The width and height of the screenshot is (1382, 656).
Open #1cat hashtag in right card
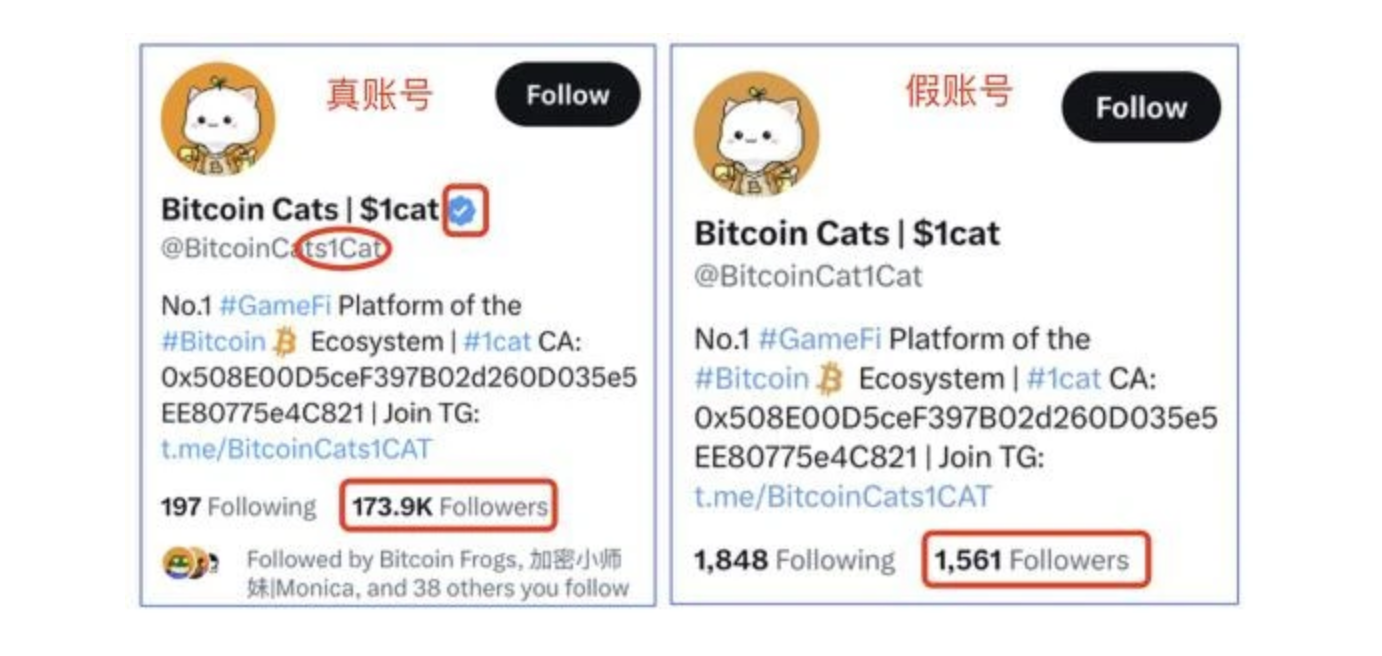[x=1064, y=379]
